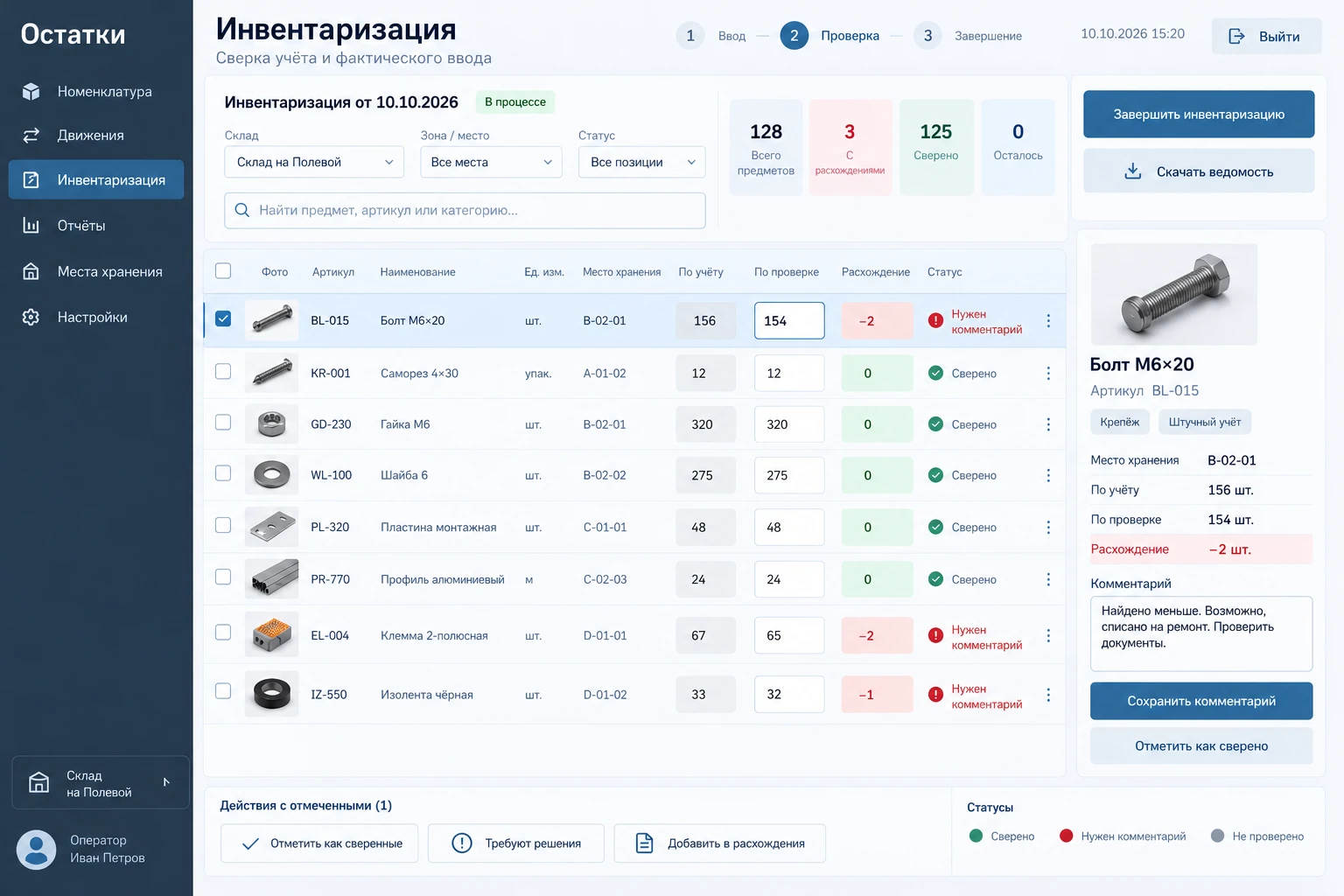Click Завершить инвентаризацию button
The height and width of the screenshot is (896, 1344).
(x=1199, y=115)
